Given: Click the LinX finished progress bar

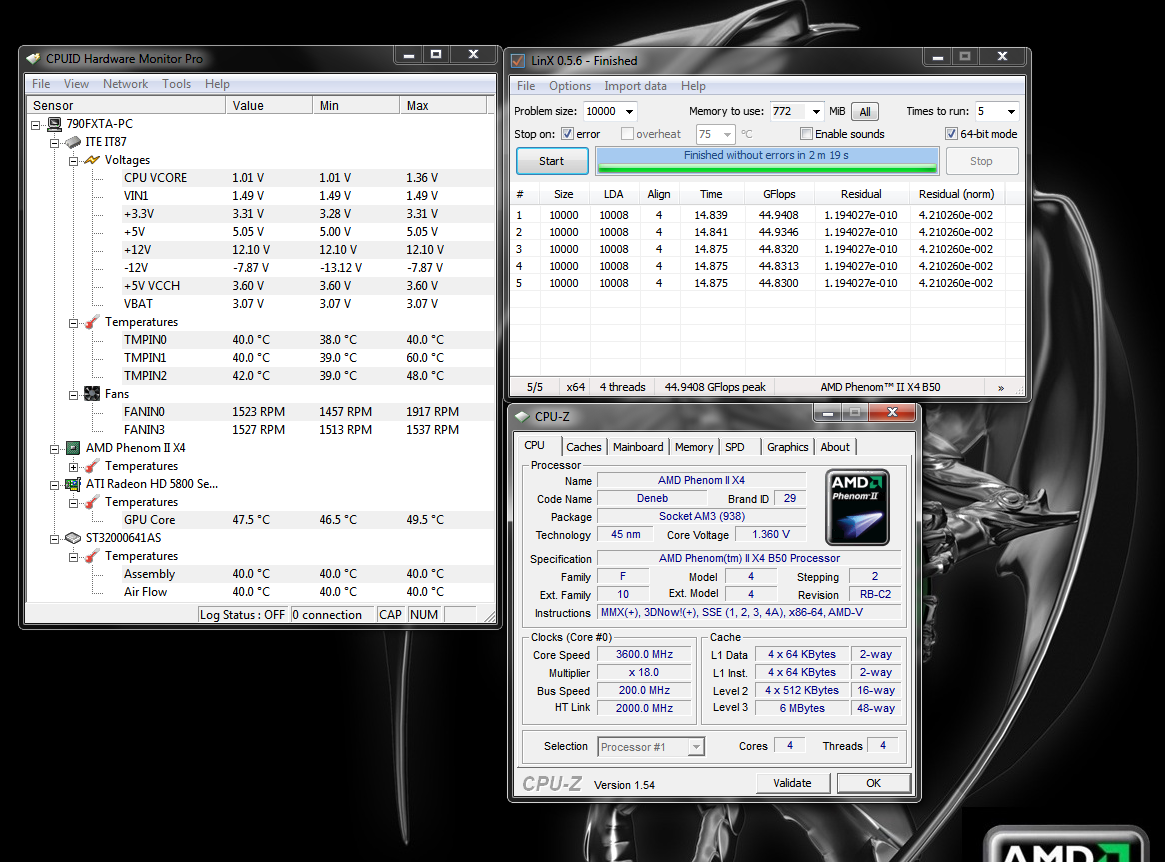Looking at the screenshot, I should click(x=766, y=161).
